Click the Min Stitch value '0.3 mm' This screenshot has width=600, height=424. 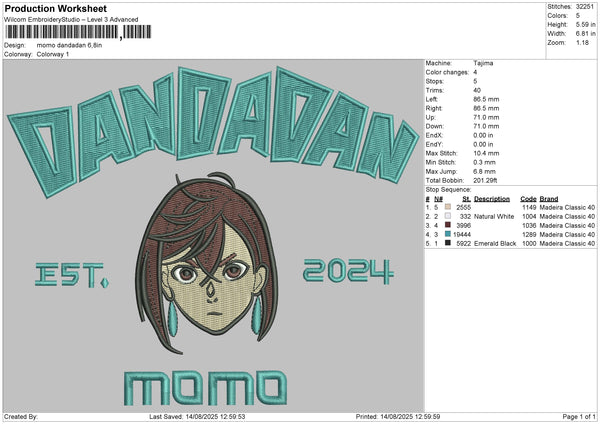tap(485, 162)
